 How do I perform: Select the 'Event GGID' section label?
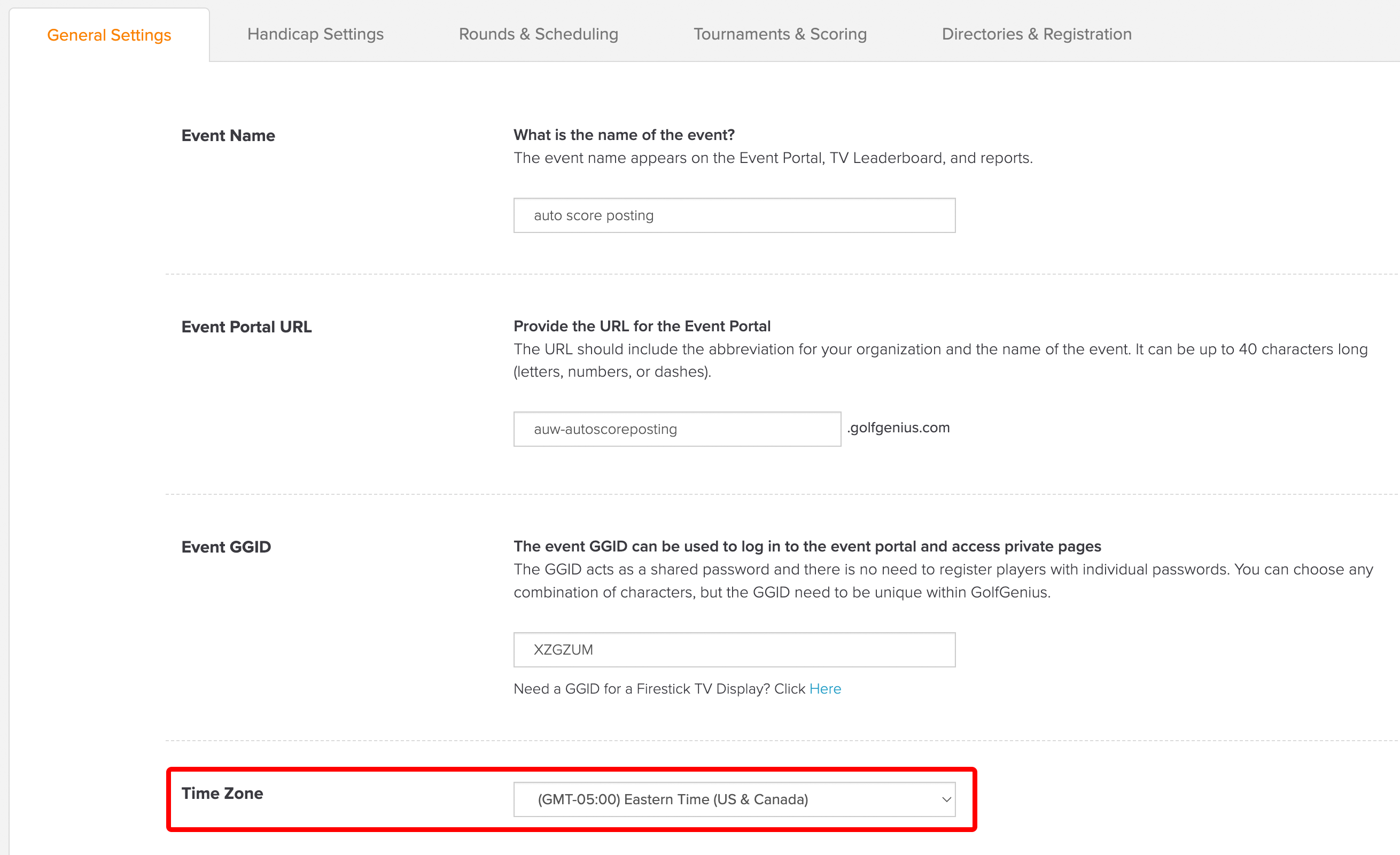(225, 547)
